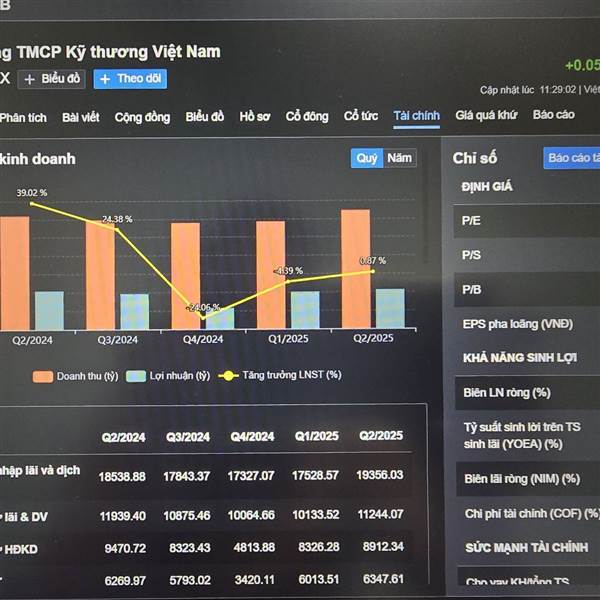Open the Phân tích tab
The width and height of the screenshot is (600, 600).
[x=23, y=117]
